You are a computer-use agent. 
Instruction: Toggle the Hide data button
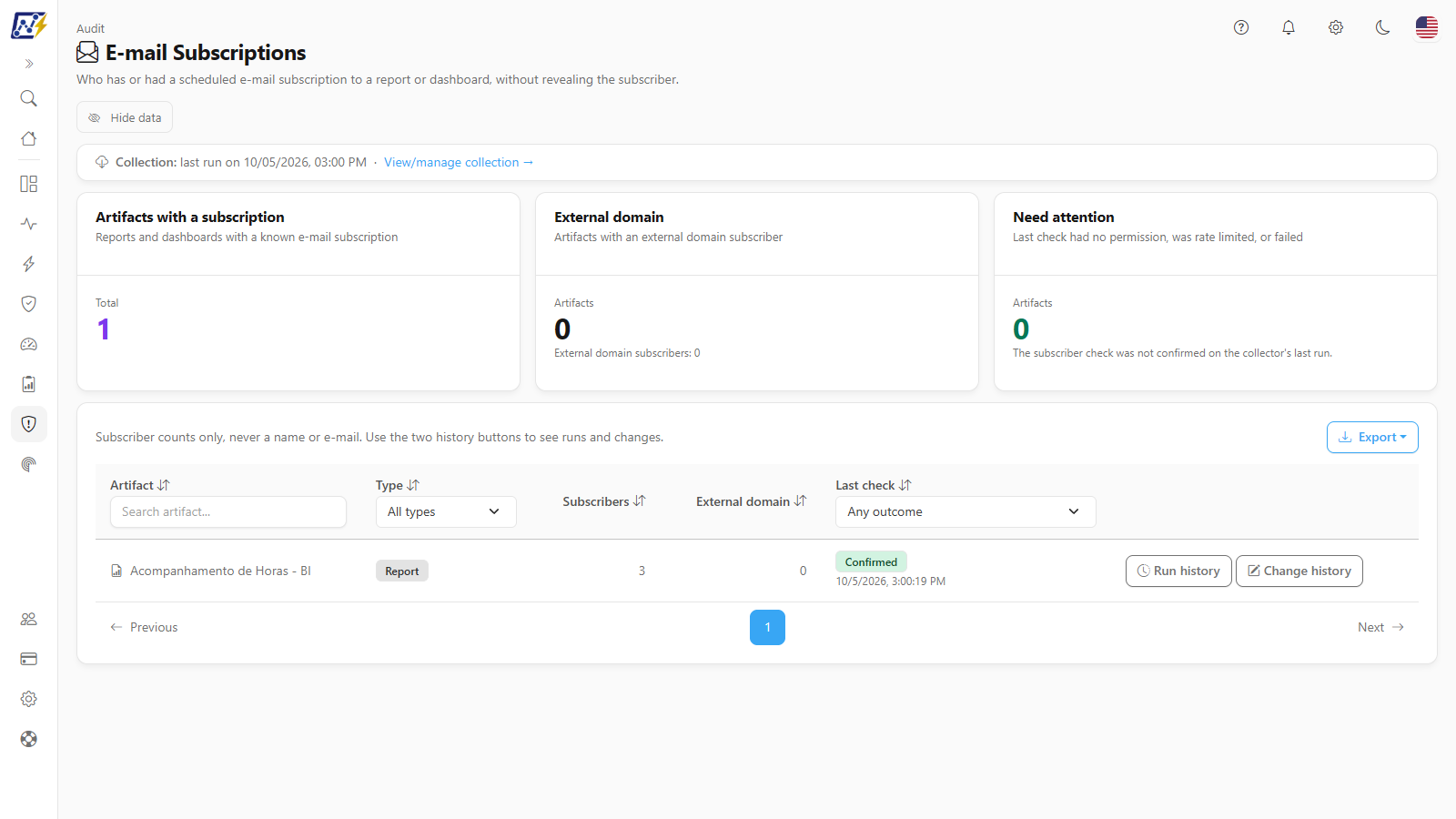click(125, 117)
